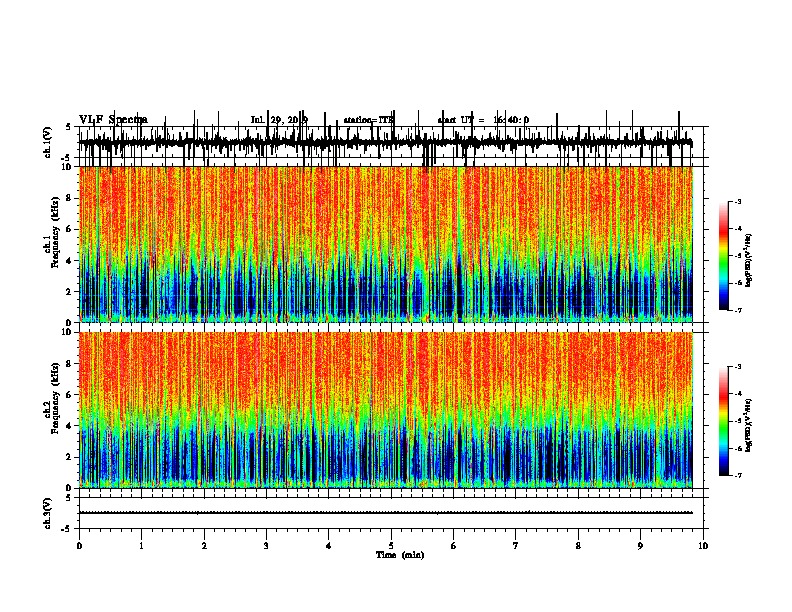This screenshot has width=792, height=612.
Task: Click time axis tick label '3'
Action: tap(266, 546)
